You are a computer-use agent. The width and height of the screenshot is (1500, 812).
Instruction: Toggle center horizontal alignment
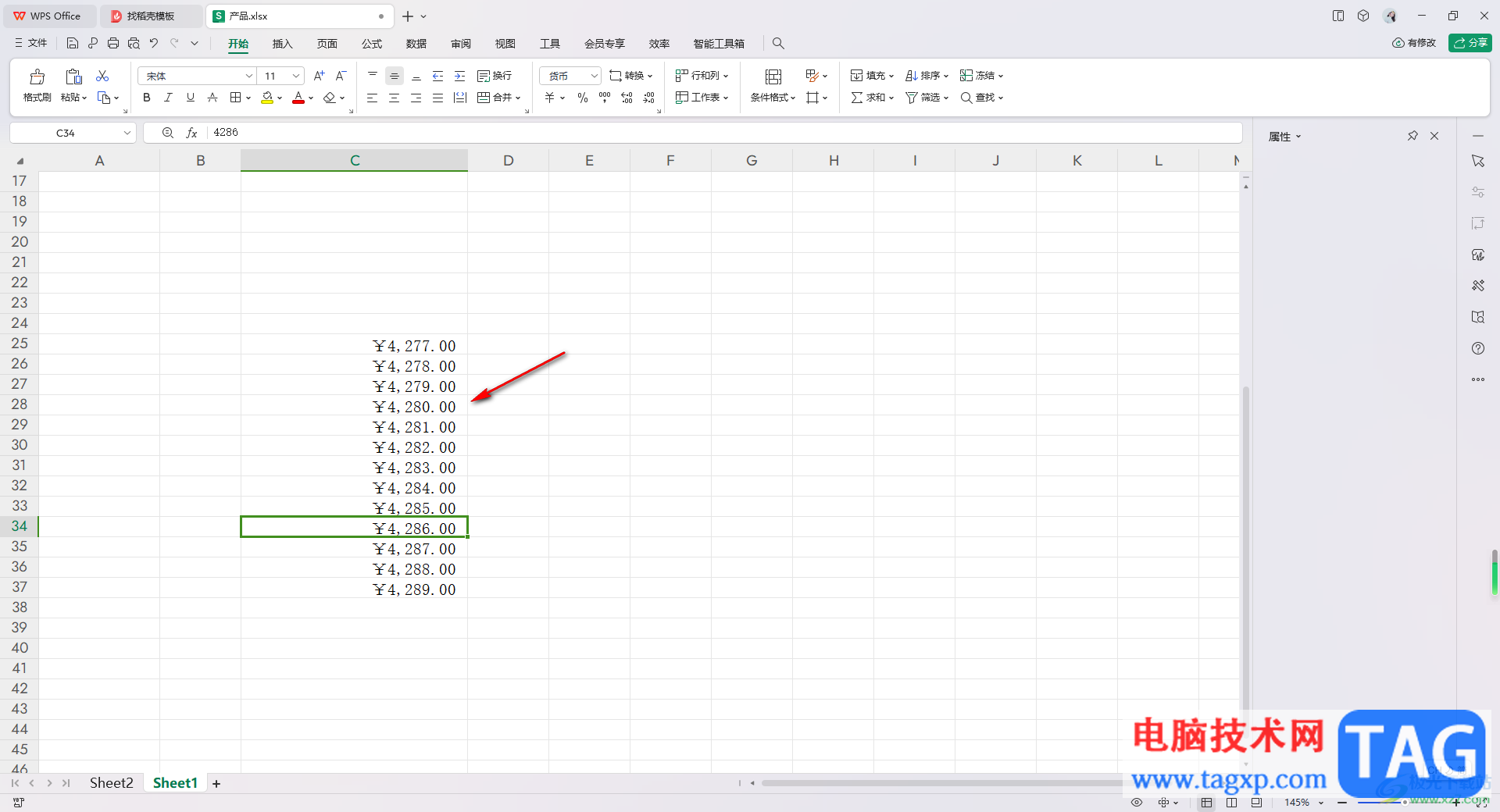(395, 98)
